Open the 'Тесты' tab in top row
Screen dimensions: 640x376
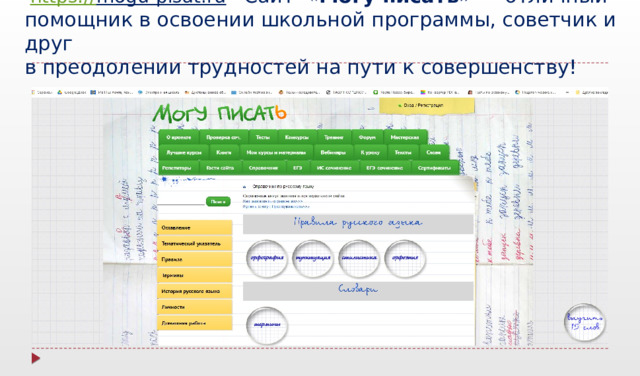coord(263,137)
